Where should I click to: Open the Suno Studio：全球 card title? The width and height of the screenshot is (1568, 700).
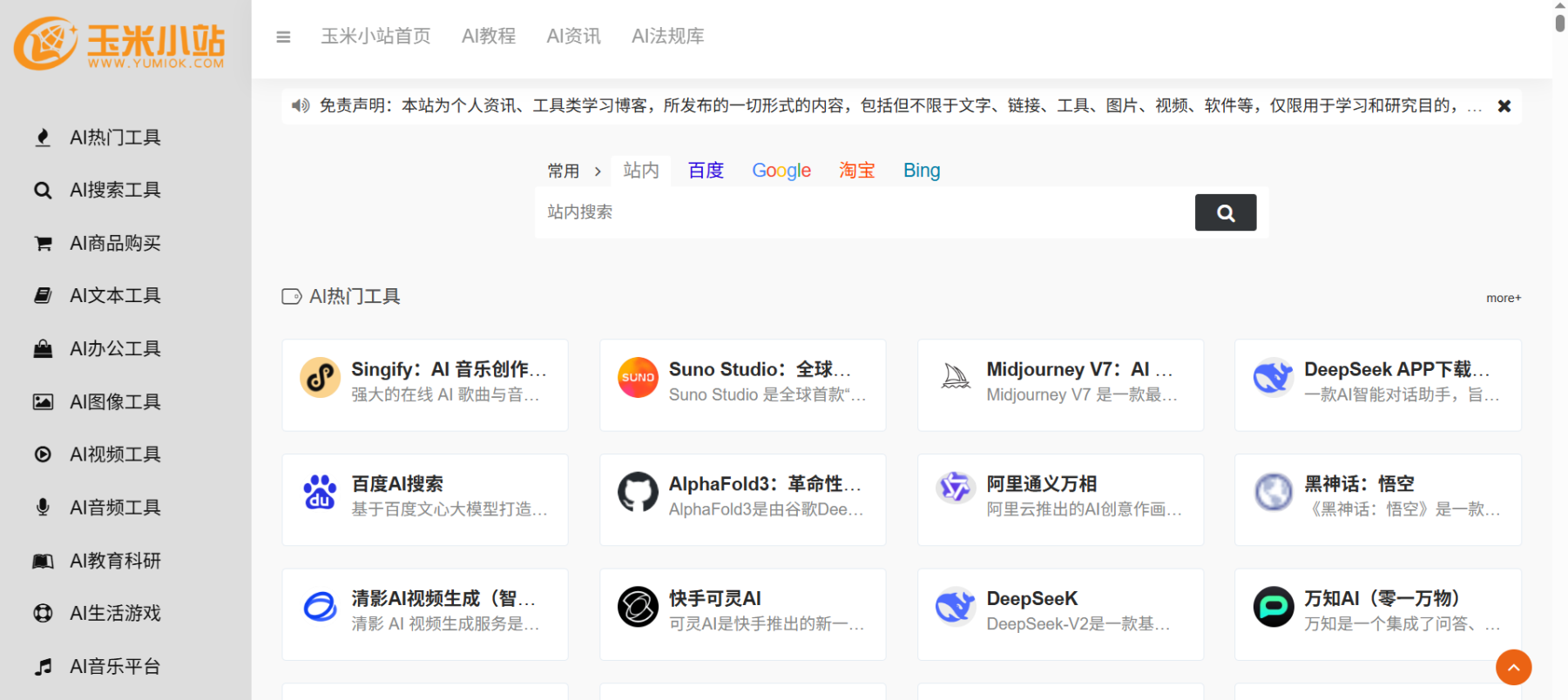[x=760, y=369]
